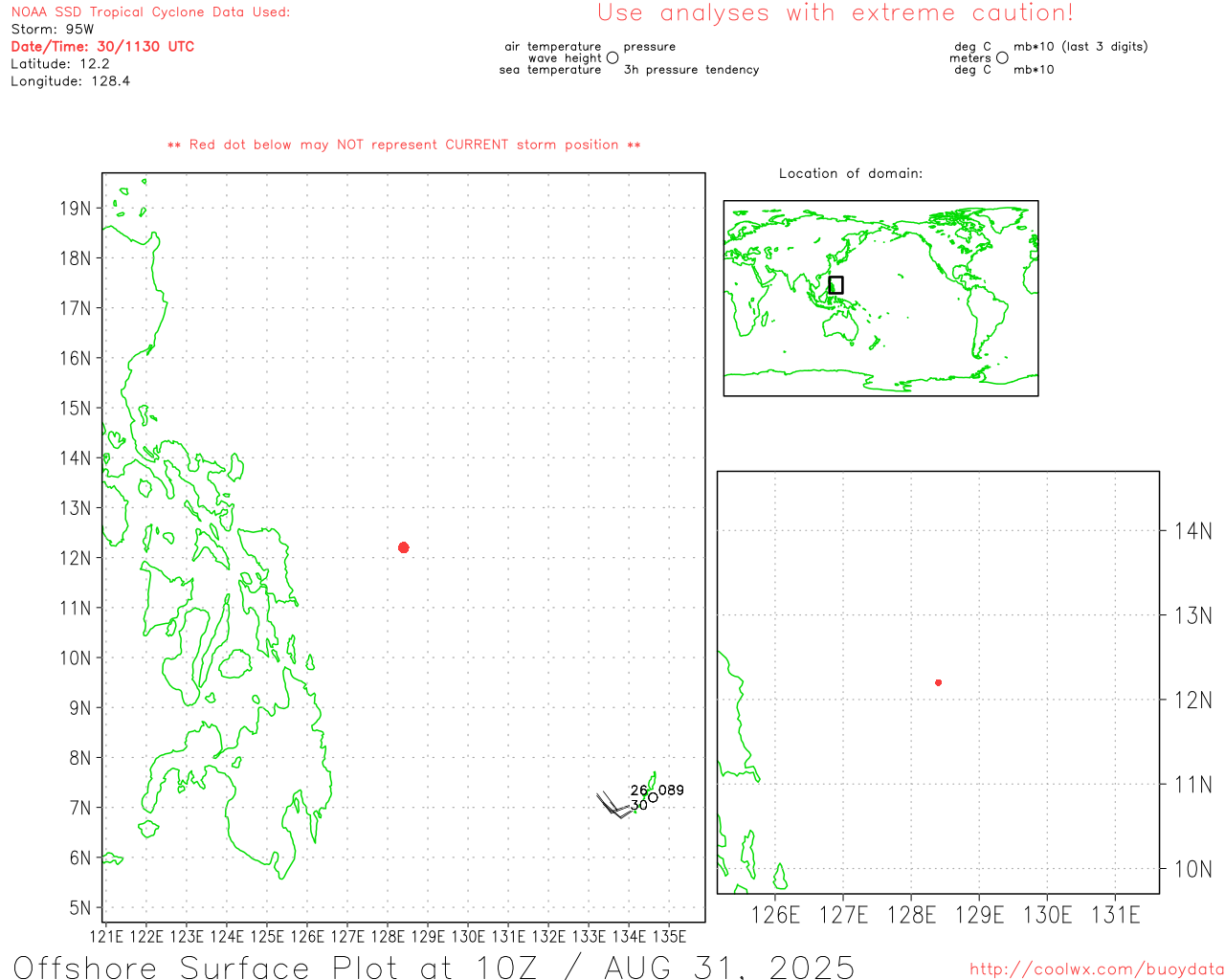
Task: Click the 'Longitude: 128.4' text
Action: (71, 81)
